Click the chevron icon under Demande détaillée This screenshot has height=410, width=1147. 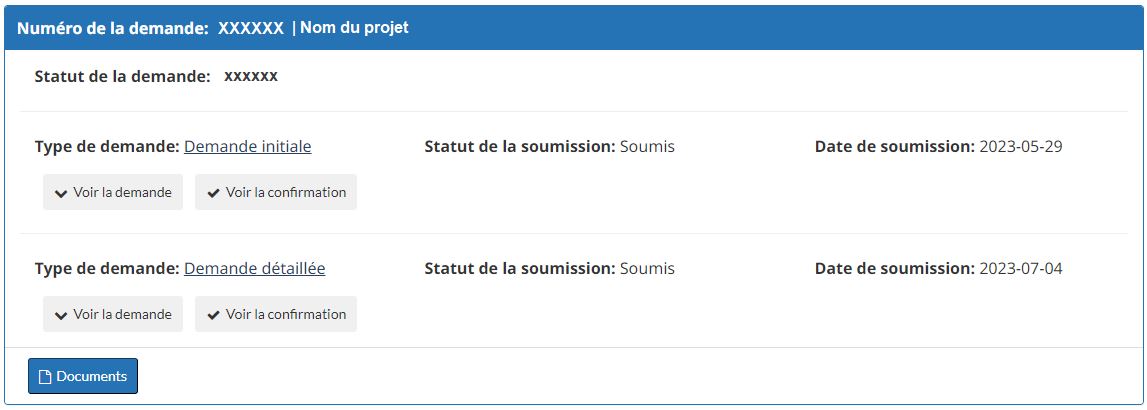click(x=61, y=315)
